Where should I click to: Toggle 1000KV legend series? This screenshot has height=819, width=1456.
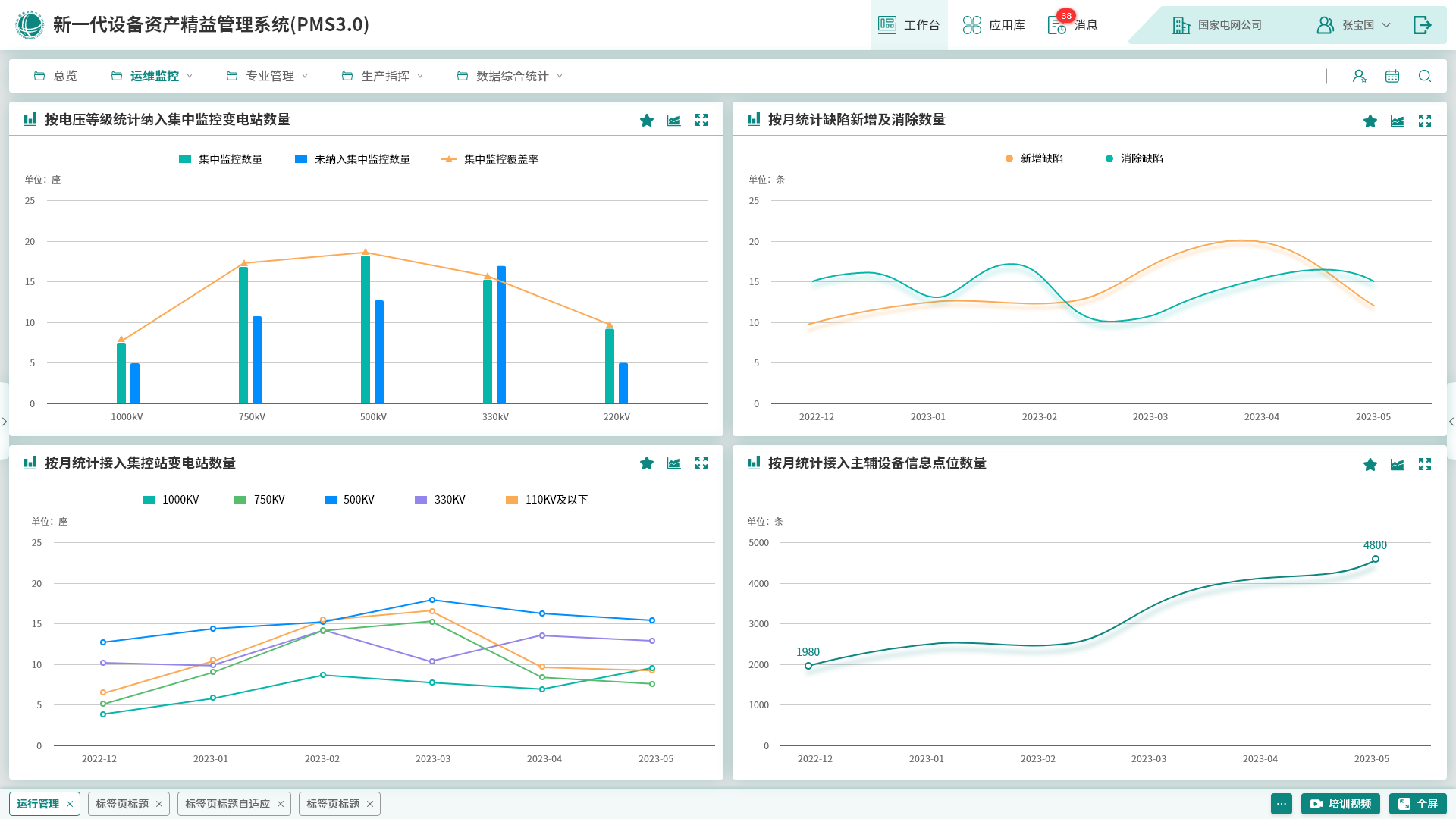[171, 500]
